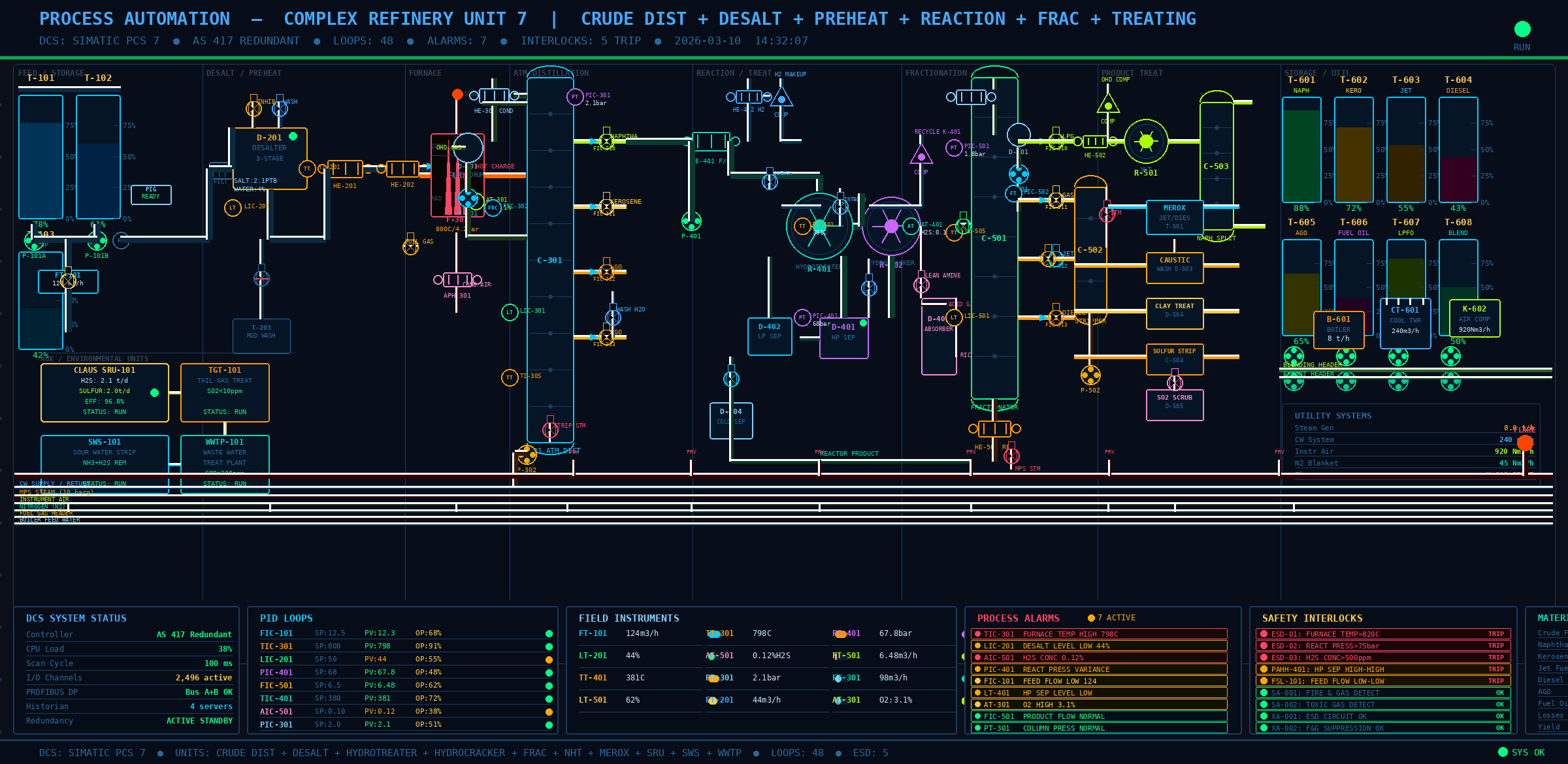
Task: Toggle the FIC-101 loop status dot
Action: point(547,633)
